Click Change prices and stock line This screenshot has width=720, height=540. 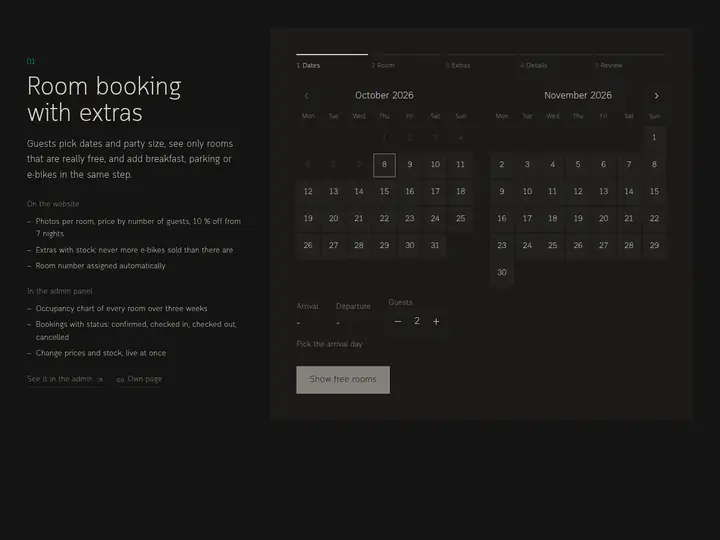pos(101,353)
